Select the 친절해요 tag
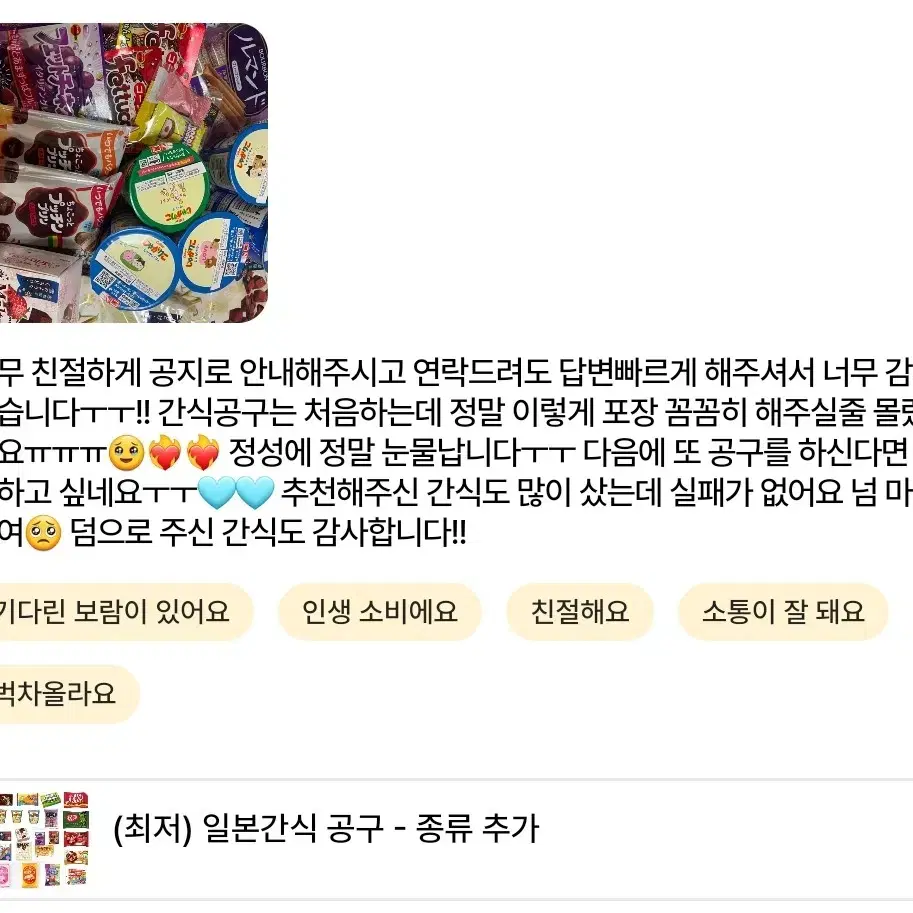This screenshot has width=913, height=913. [580, 611]
